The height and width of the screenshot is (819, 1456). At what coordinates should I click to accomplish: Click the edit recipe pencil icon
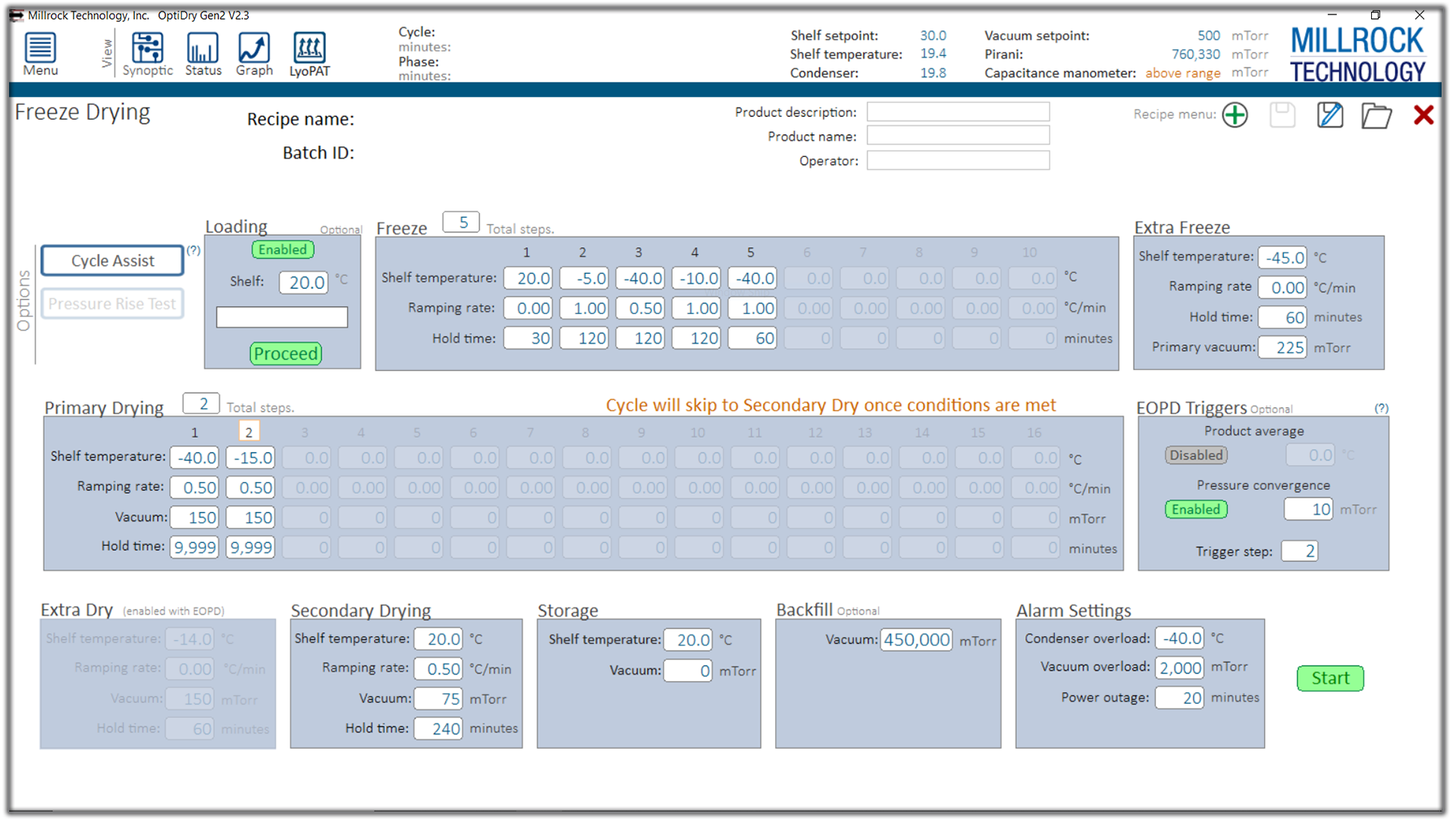[1329, 115]
